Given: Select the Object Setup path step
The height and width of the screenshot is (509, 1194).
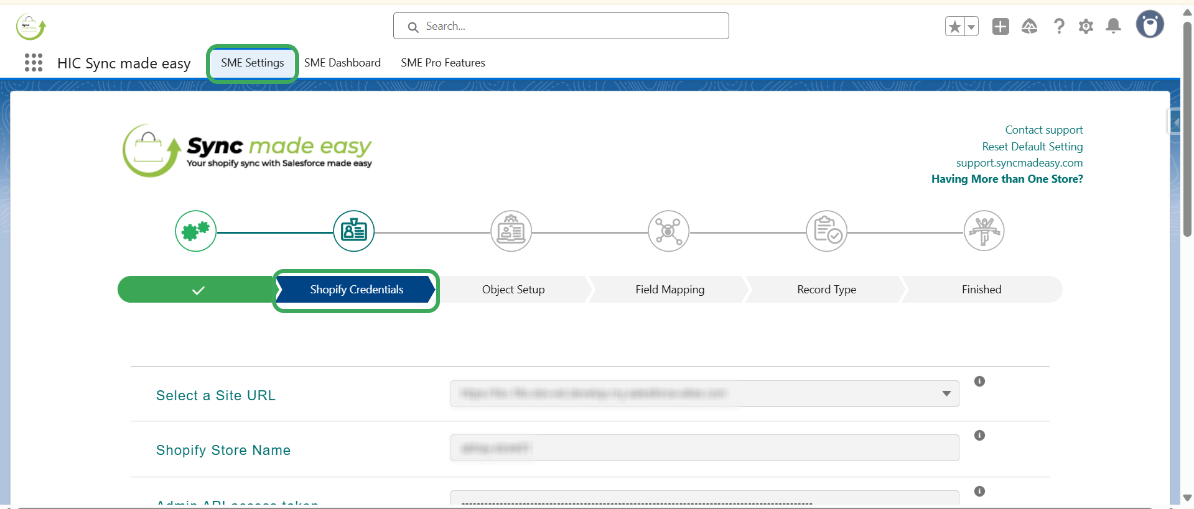Looking at the screenshot, I should coord(513,290).
